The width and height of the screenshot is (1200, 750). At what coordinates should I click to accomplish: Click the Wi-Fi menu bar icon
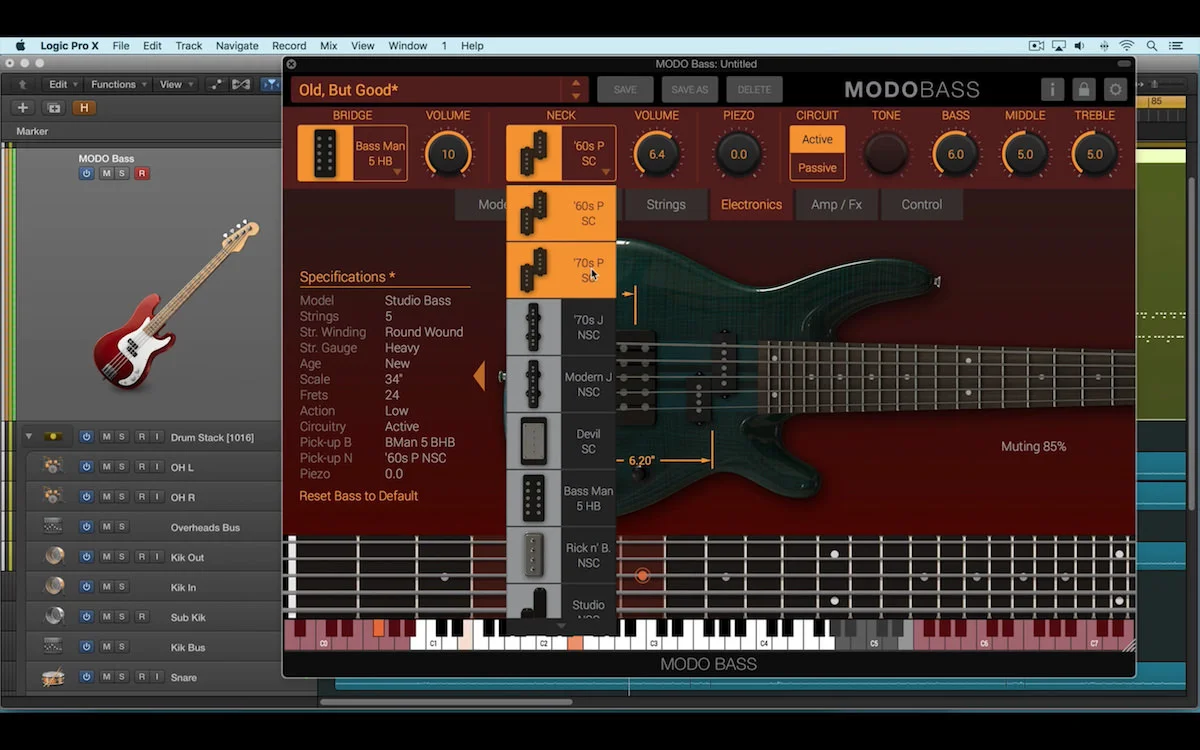1127,46
